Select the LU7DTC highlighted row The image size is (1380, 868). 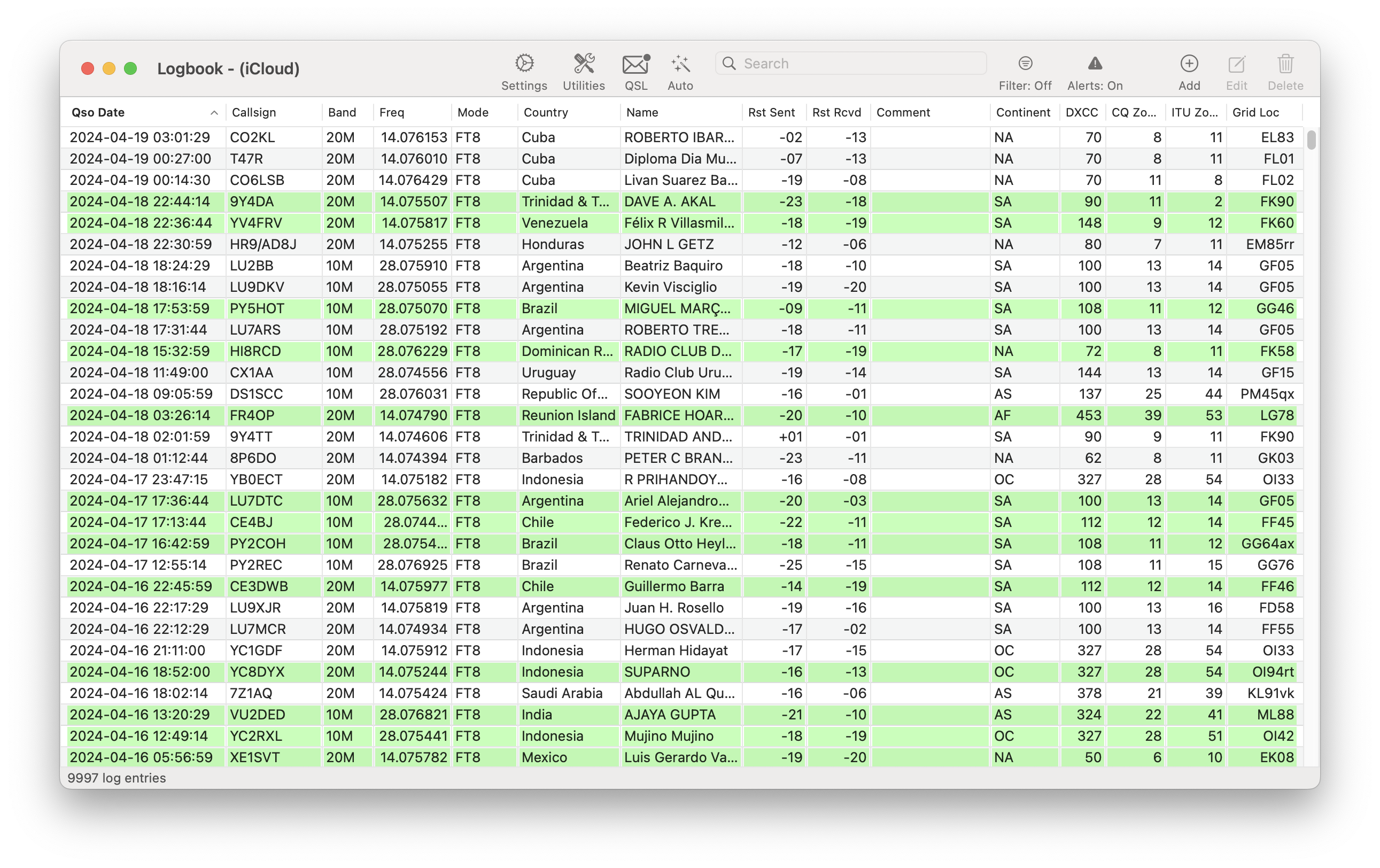tap(681, 501)
